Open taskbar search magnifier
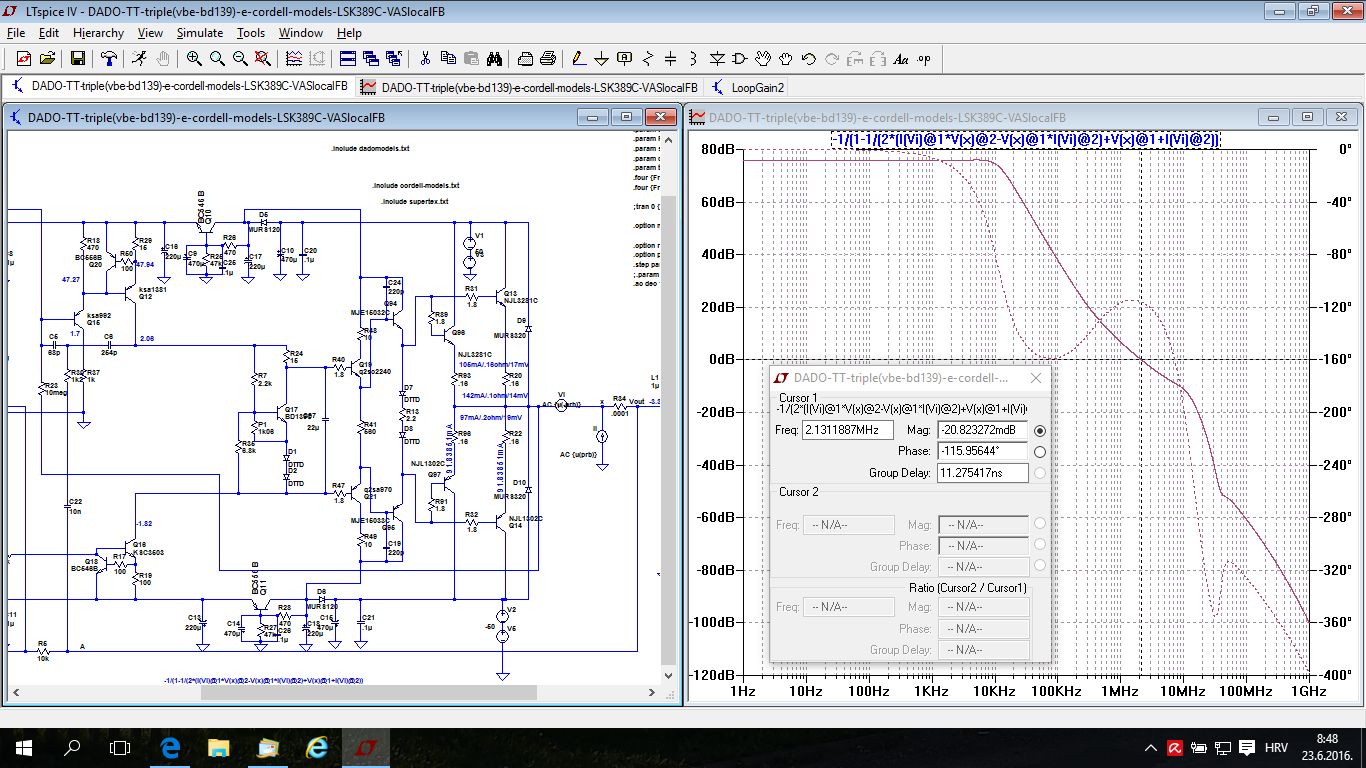 [72, 747]
